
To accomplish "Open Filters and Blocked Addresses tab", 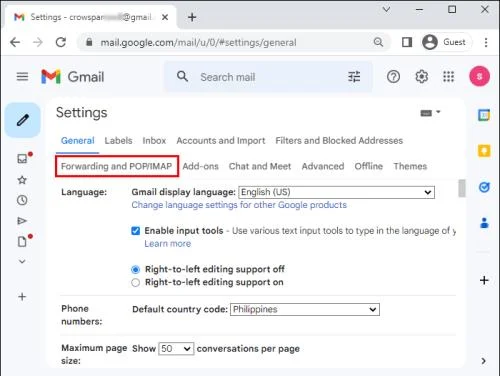I will 339,141.
